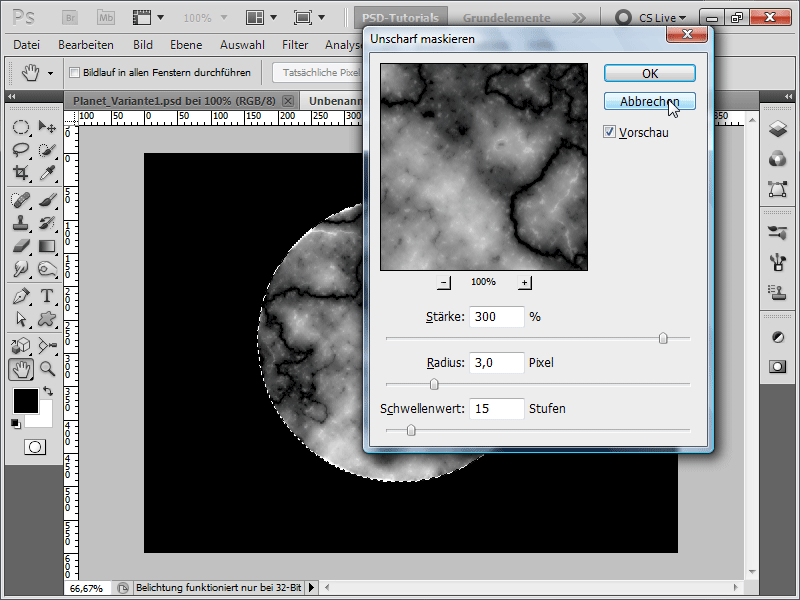800x600 pixels.
Task: Open the Auswahl menu
Action: click(x=242, y=45)
